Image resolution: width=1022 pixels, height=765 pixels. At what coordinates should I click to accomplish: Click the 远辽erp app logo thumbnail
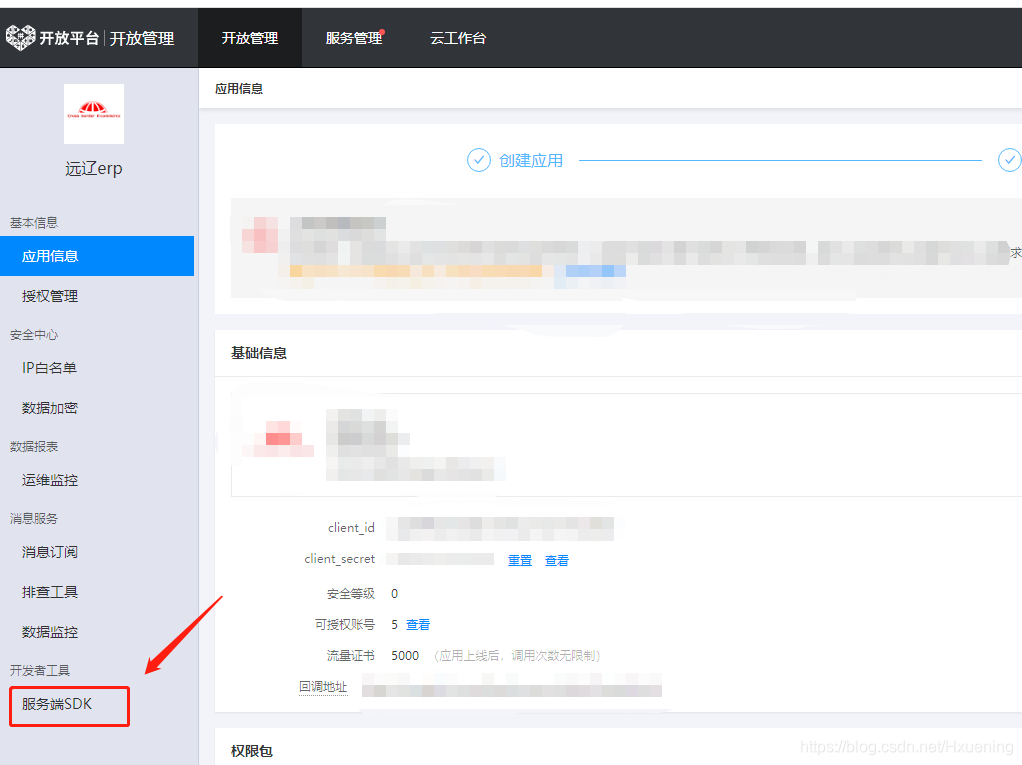(x=94, y=114)
